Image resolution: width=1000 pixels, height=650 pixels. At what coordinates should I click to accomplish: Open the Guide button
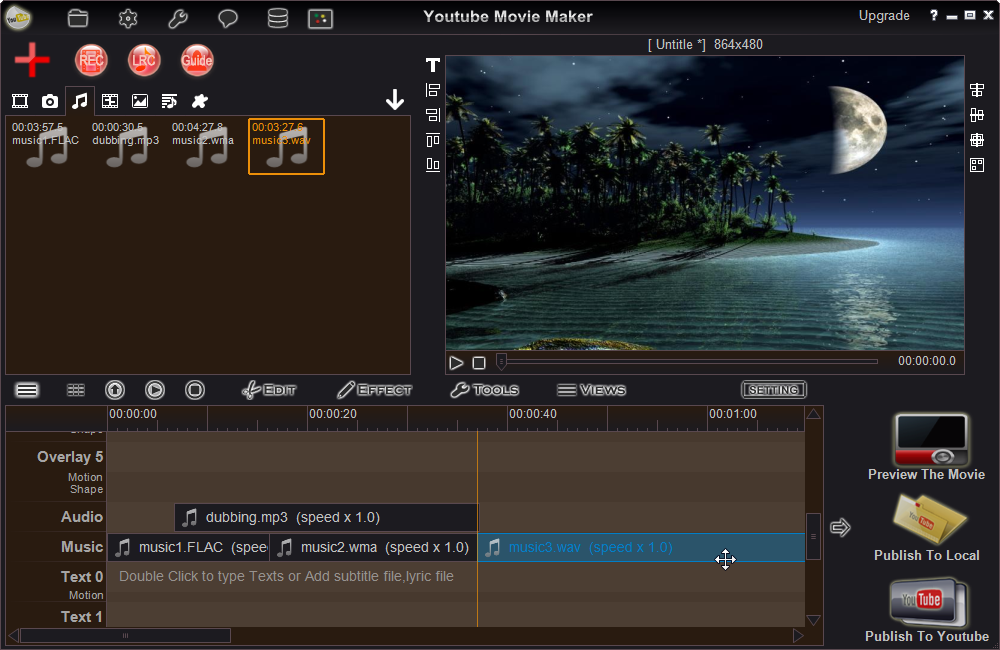[197, 61]
